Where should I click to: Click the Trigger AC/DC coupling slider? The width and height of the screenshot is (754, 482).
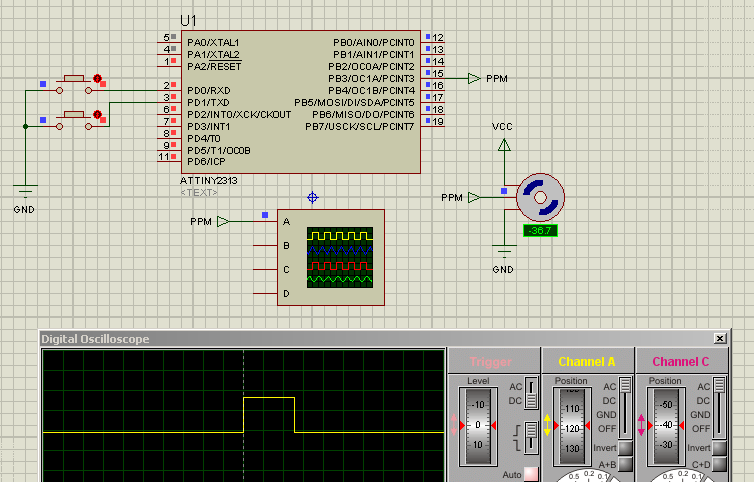pos(532,392)
